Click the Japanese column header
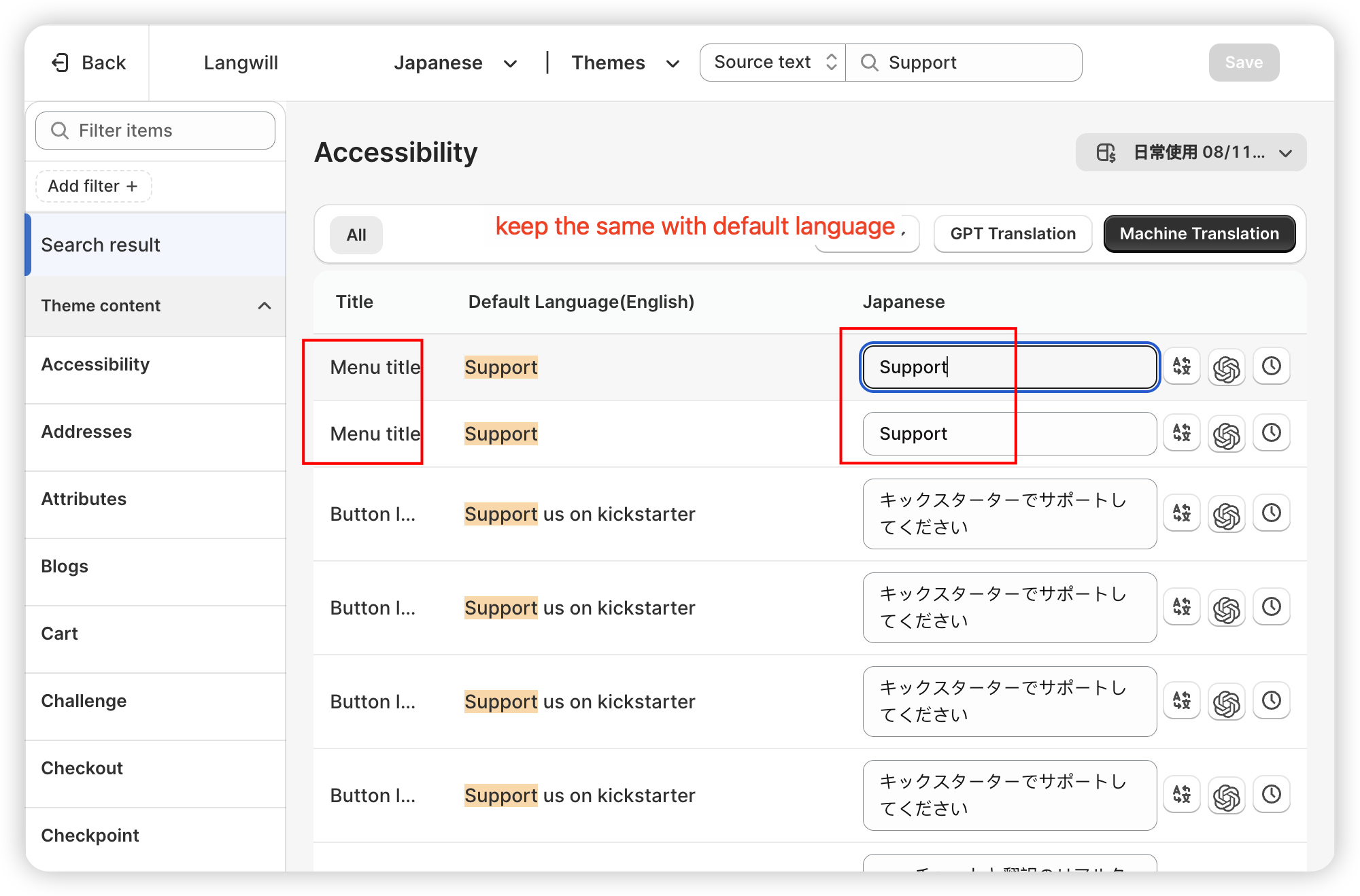 click(x=904, y=302)
